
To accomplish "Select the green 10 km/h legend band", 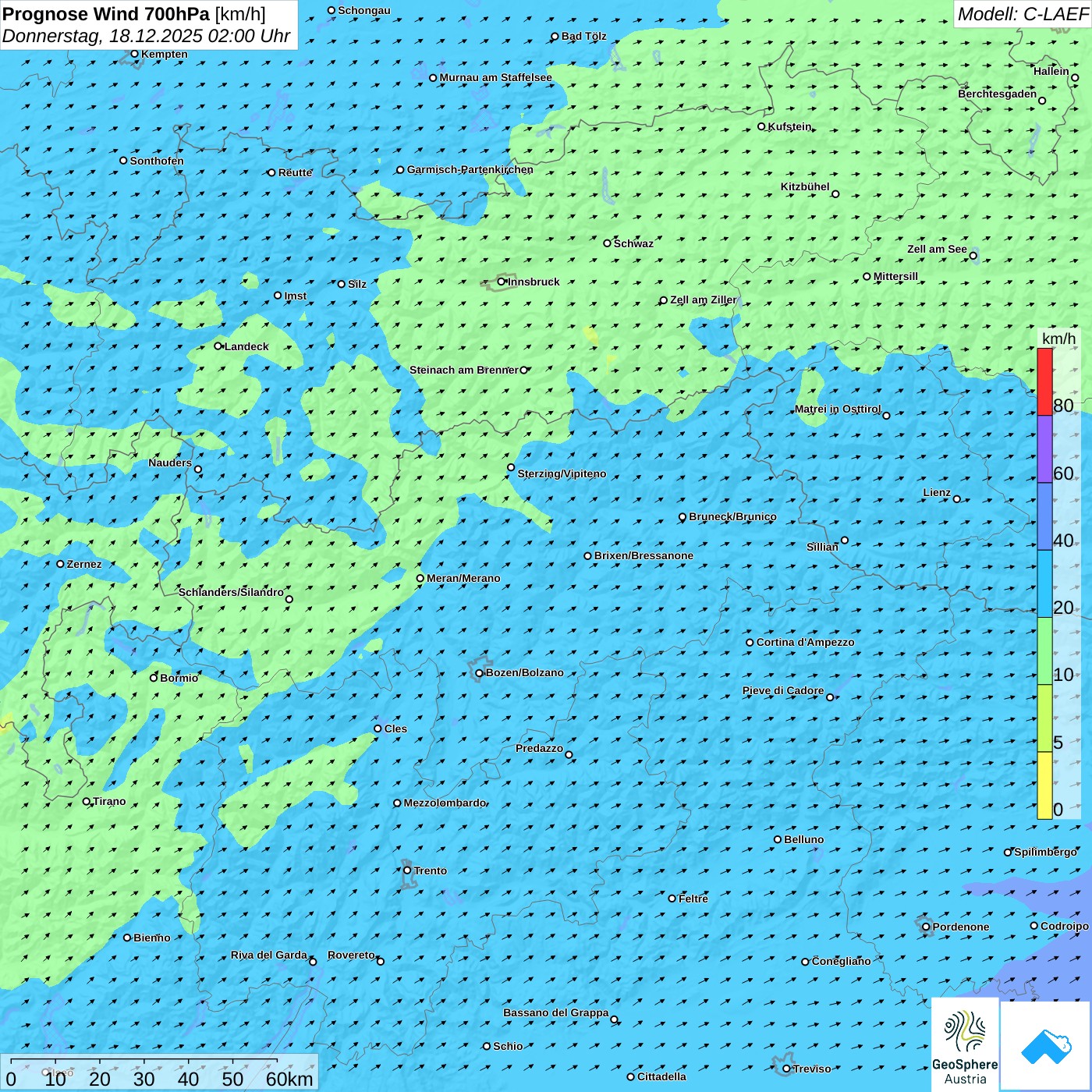I will click(x=1044, y=651).
